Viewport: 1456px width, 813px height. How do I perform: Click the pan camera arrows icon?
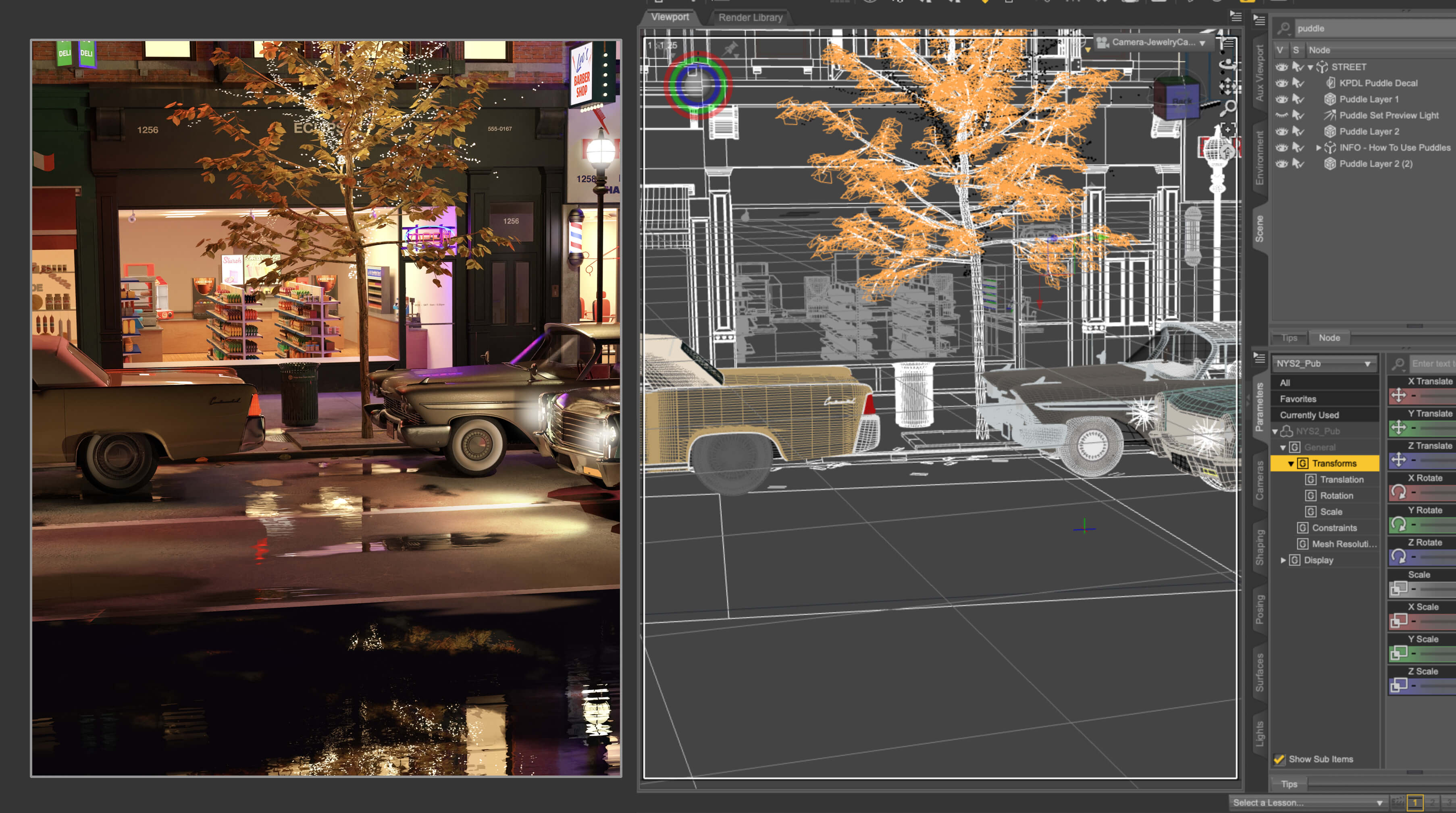tap(1228, 87)
